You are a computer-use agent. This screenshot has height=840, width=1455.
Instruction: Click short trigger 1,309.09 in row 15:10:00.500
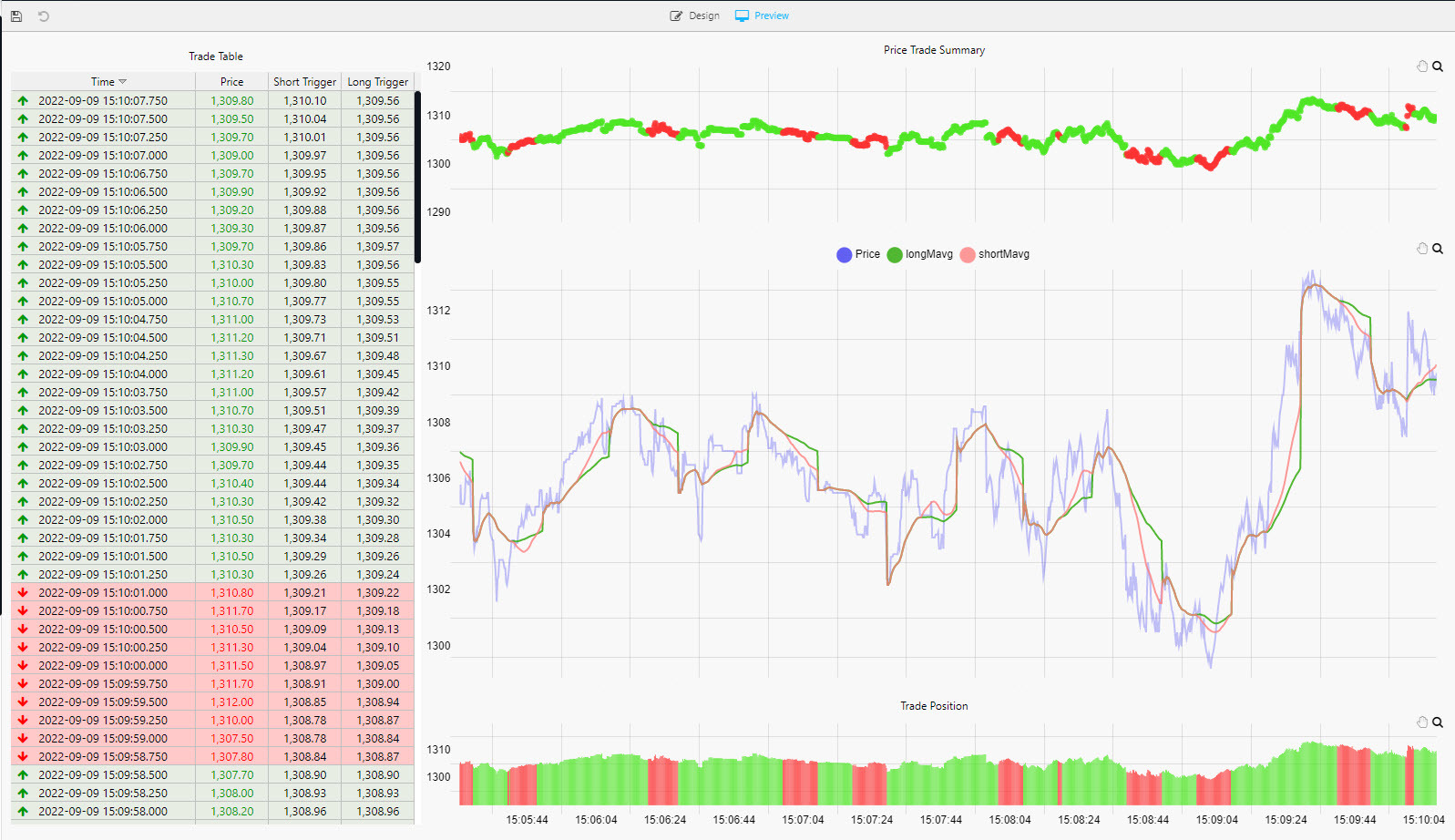(x=305, y=630)
